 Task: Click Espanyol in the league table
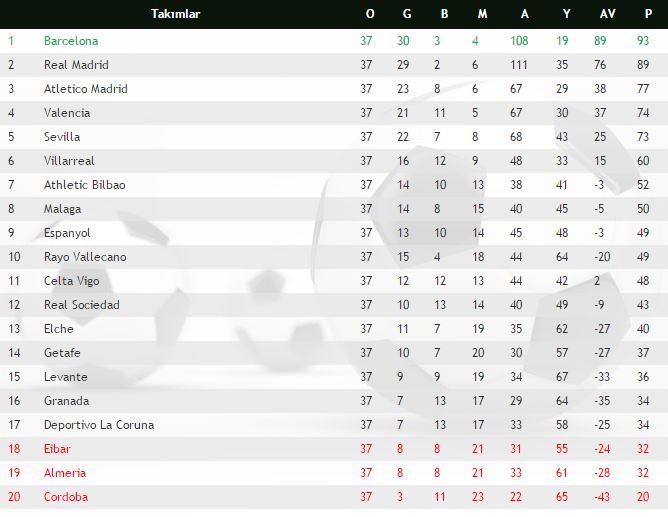pos(67,233)
